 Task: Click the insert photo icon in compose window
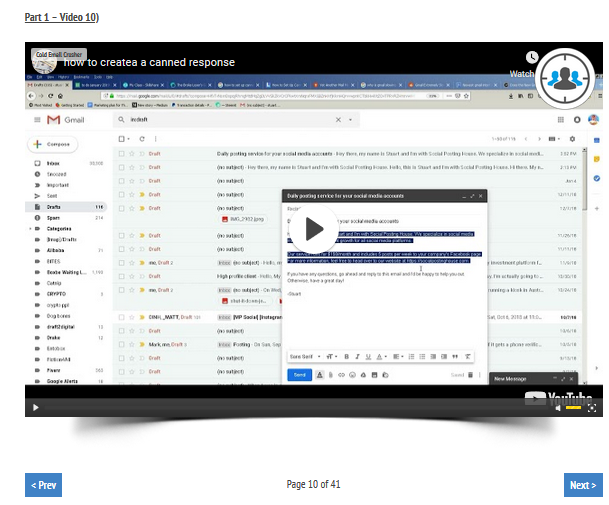374,375
